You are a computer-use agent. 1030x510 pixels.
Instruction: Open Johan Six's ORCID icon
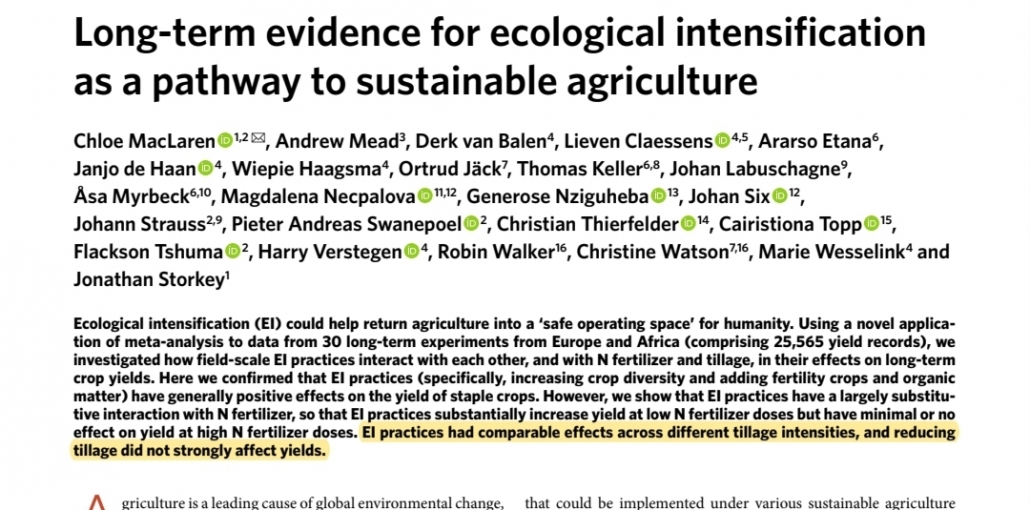pos(780,196)
